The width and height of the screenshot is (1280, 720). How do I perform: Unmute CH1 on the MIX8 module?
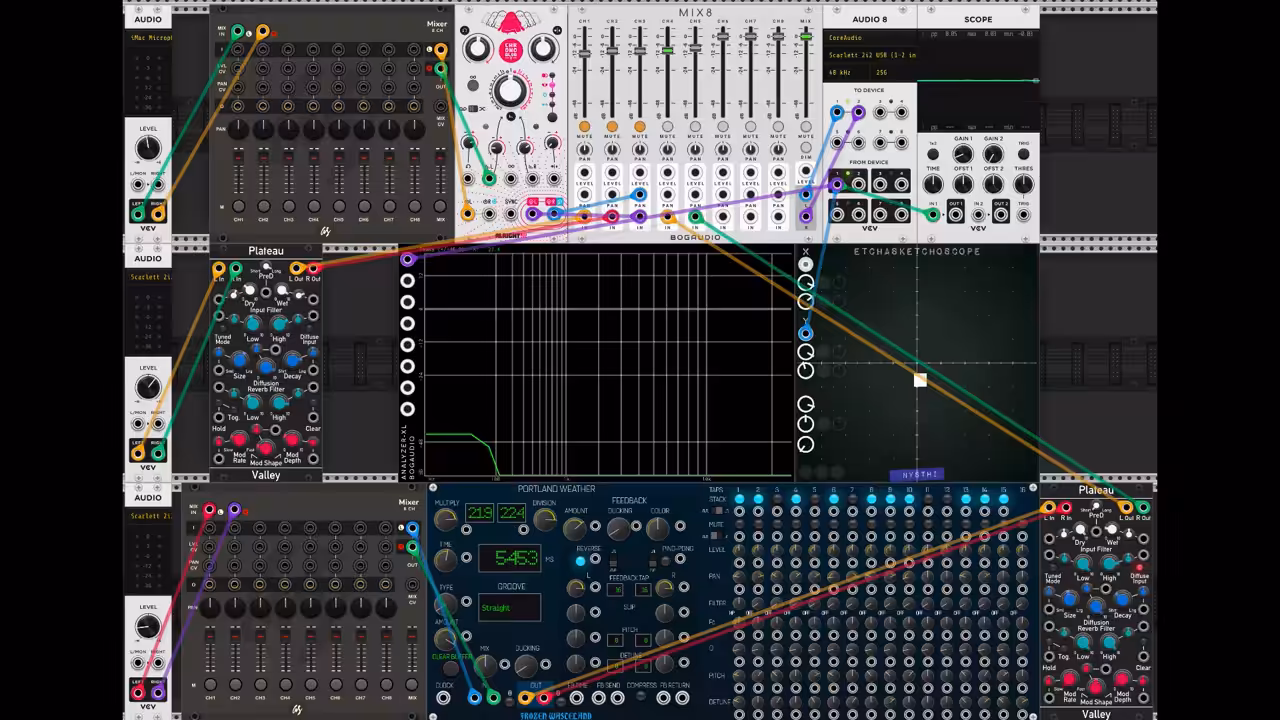[x=584, y=127]
